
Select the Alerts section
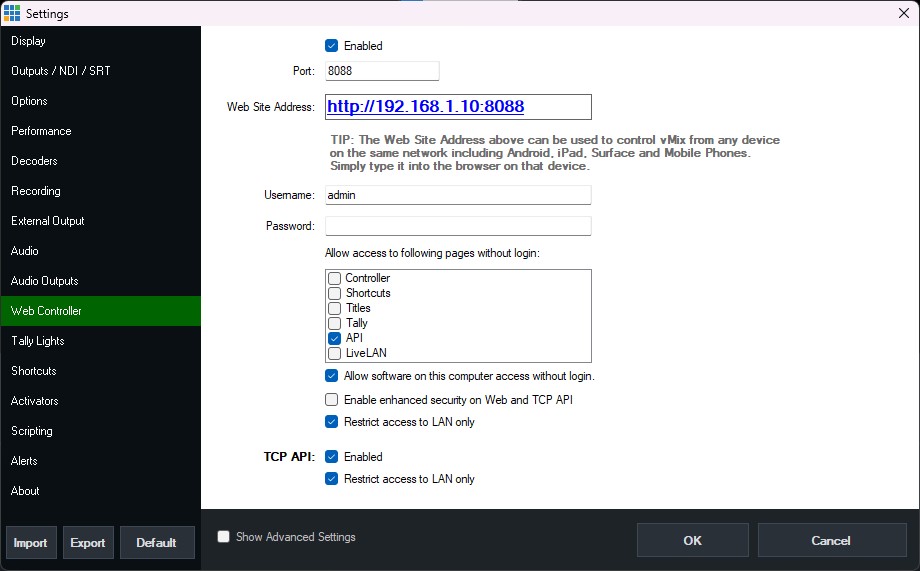(100, 460)
